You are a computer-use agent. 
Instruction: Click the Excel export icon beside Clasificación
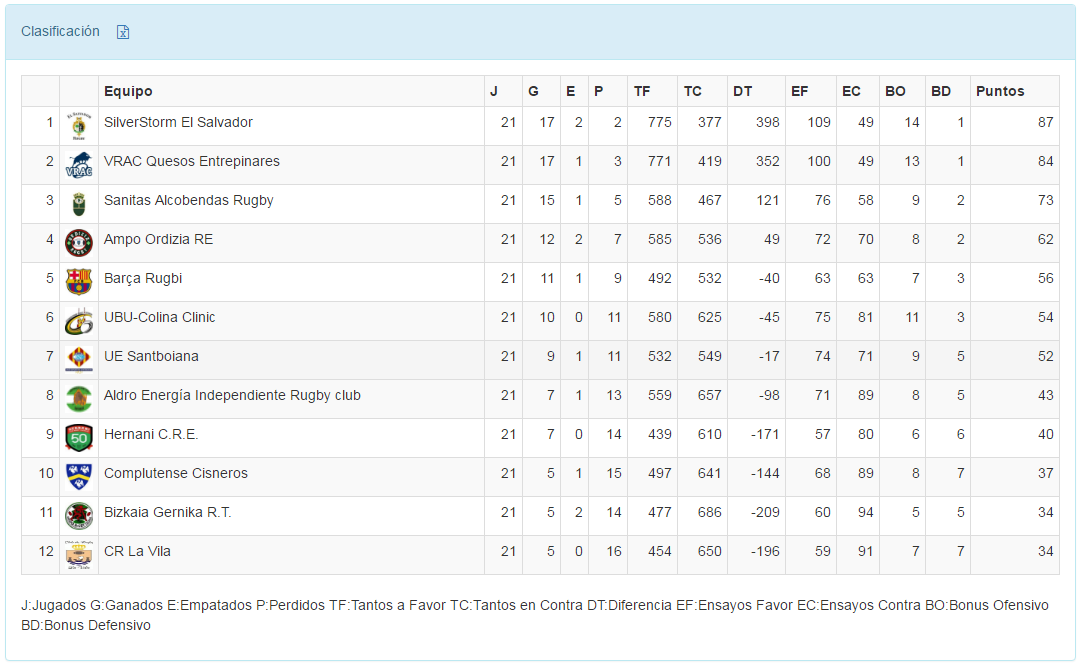(x=123, y=32)
